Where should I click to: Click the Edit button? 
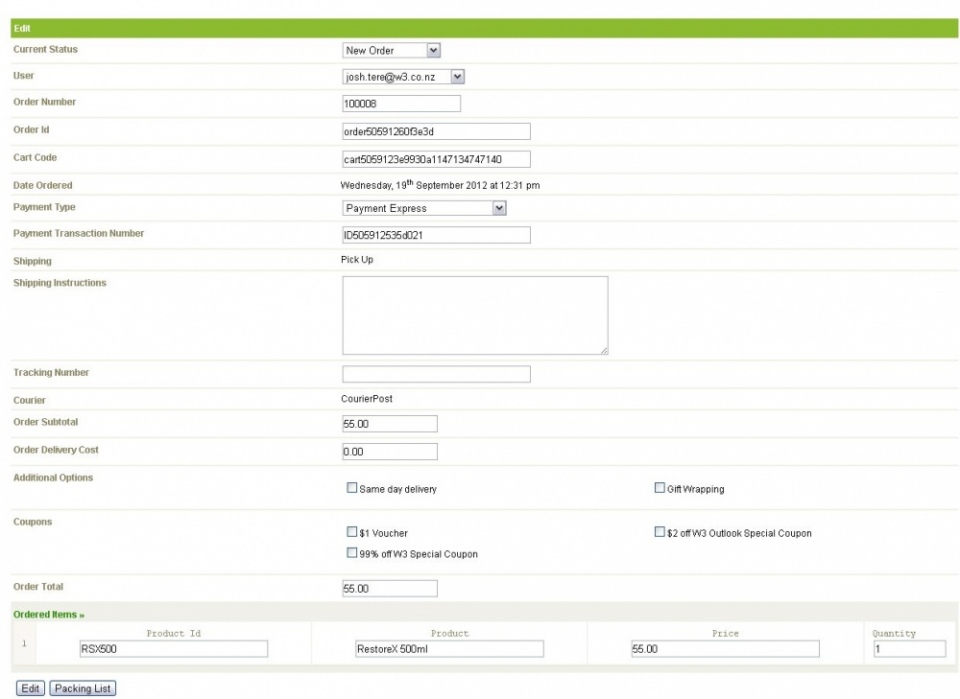[x=31, y=689]
